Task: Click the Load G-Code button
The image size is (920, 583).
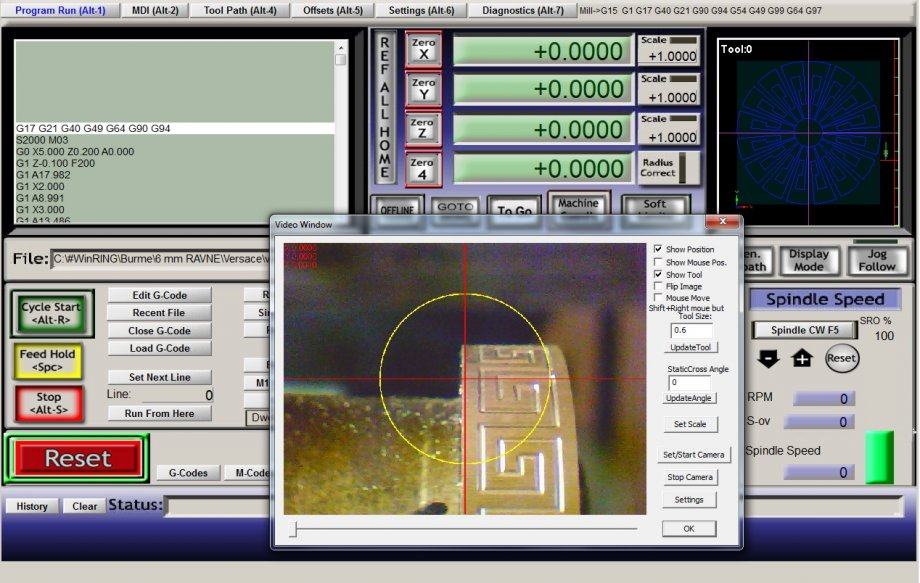Action: (160, 348)
